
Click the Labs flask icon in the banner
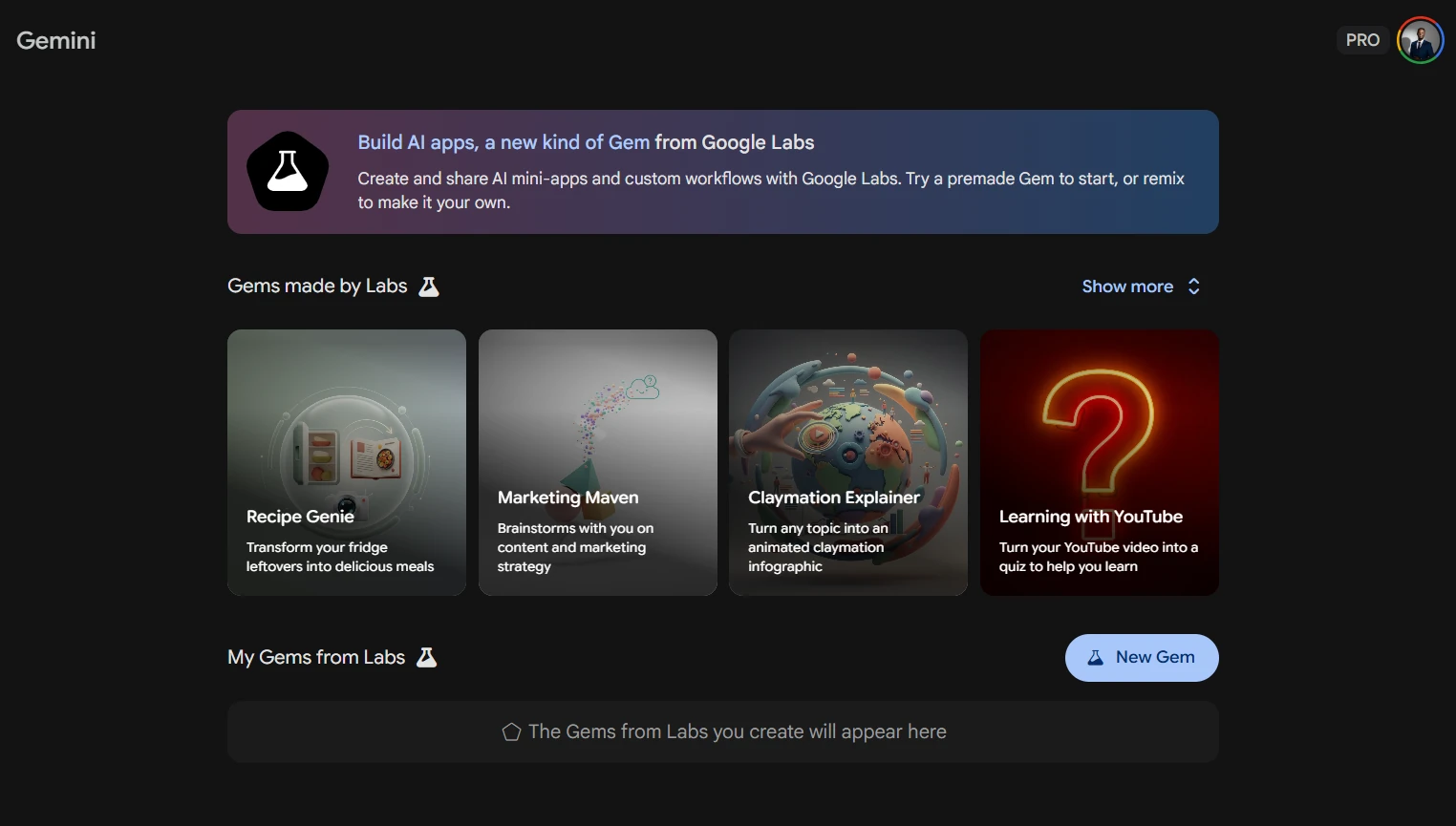288,171
